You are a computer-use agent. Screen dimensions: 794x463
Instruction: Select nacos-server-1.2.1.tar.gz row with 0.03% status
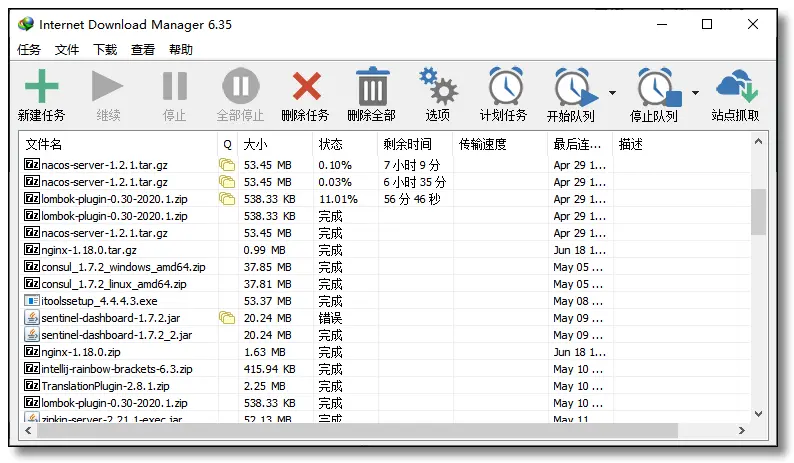click(x=385, y=181)
